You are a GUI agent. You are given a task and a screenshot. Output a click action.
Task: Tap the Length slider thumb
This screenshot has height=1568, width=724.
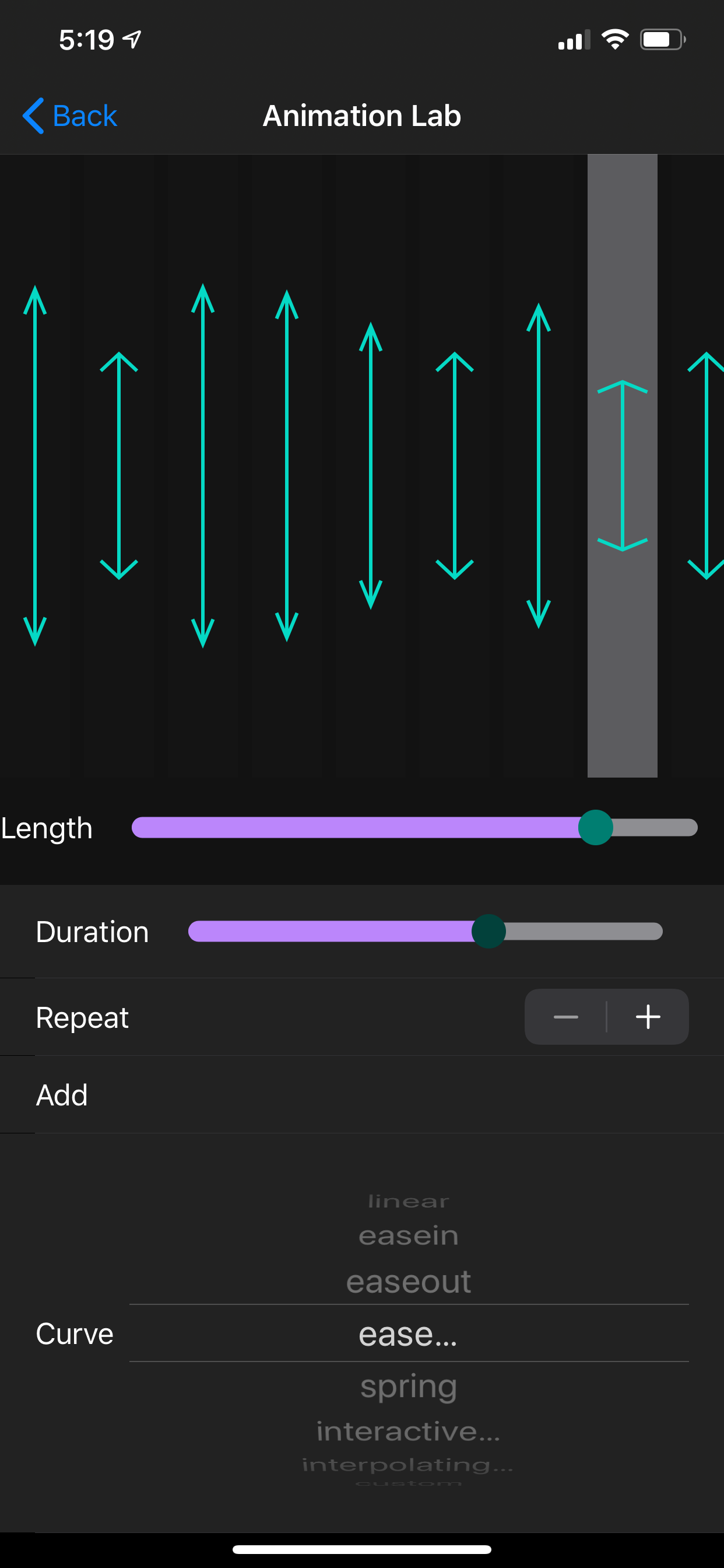click(x=596, y=827)
